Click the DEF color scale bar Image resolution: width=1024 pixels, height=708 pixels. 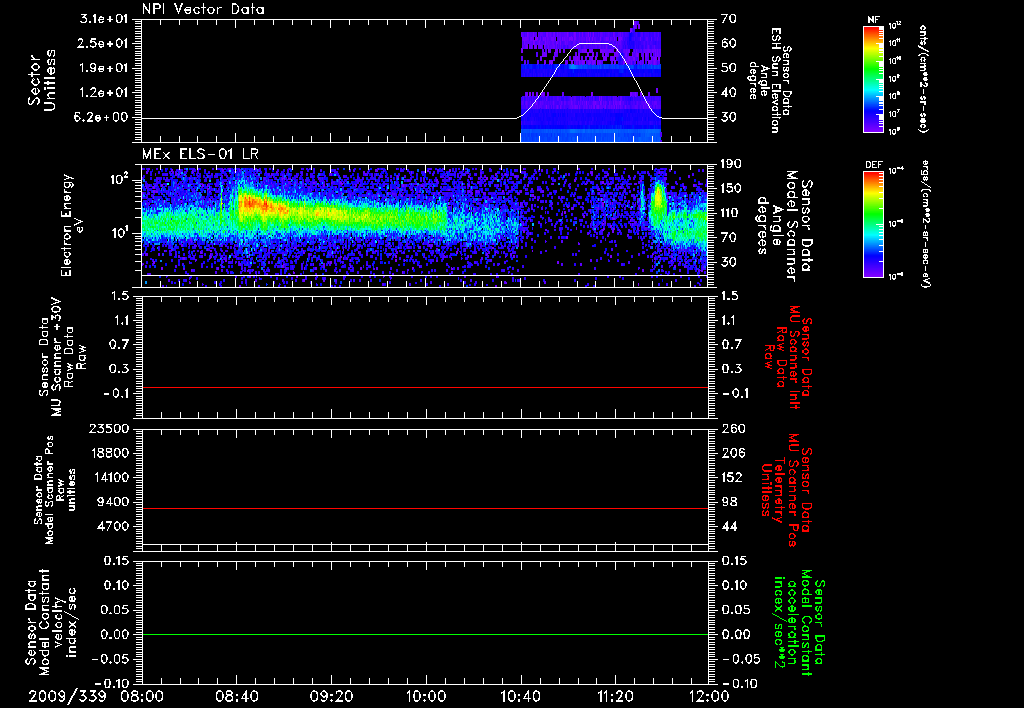(x=874, y=224)
